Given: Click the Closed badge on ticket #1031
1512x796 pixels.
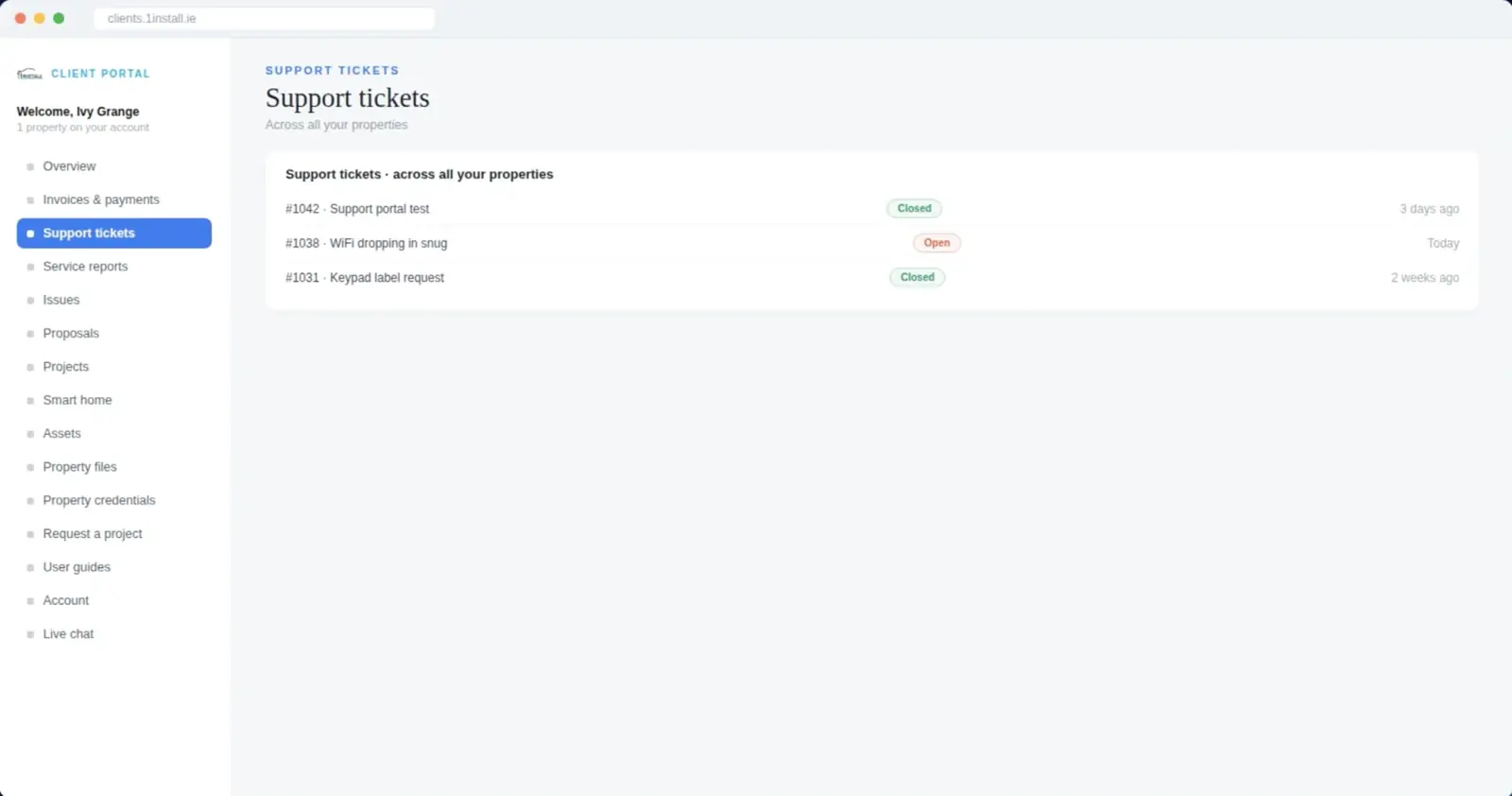Looking at the screenshot, I should click(917, 278).
